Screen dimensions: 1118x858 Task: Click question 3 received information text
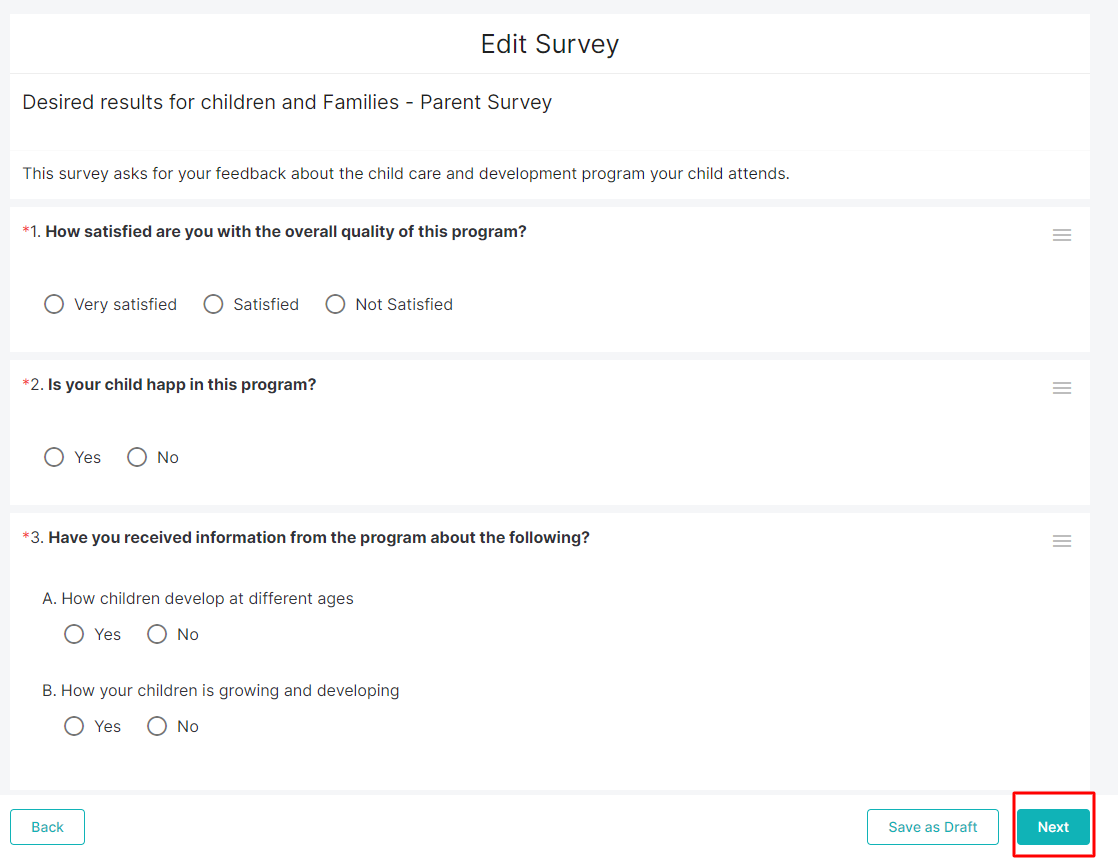[319, 538]
